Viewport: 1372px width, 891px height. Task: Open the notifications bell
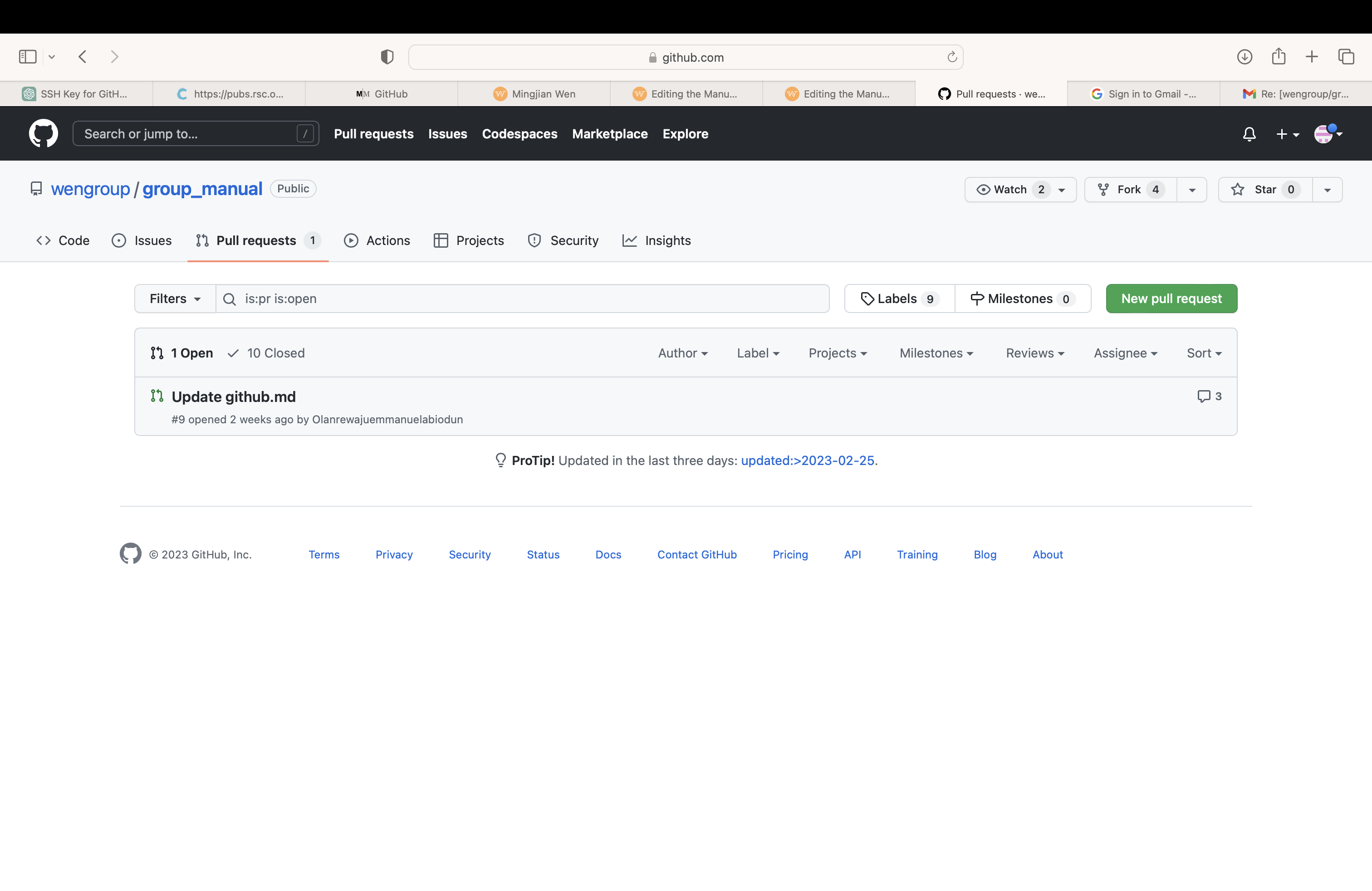pos(1249,134)
